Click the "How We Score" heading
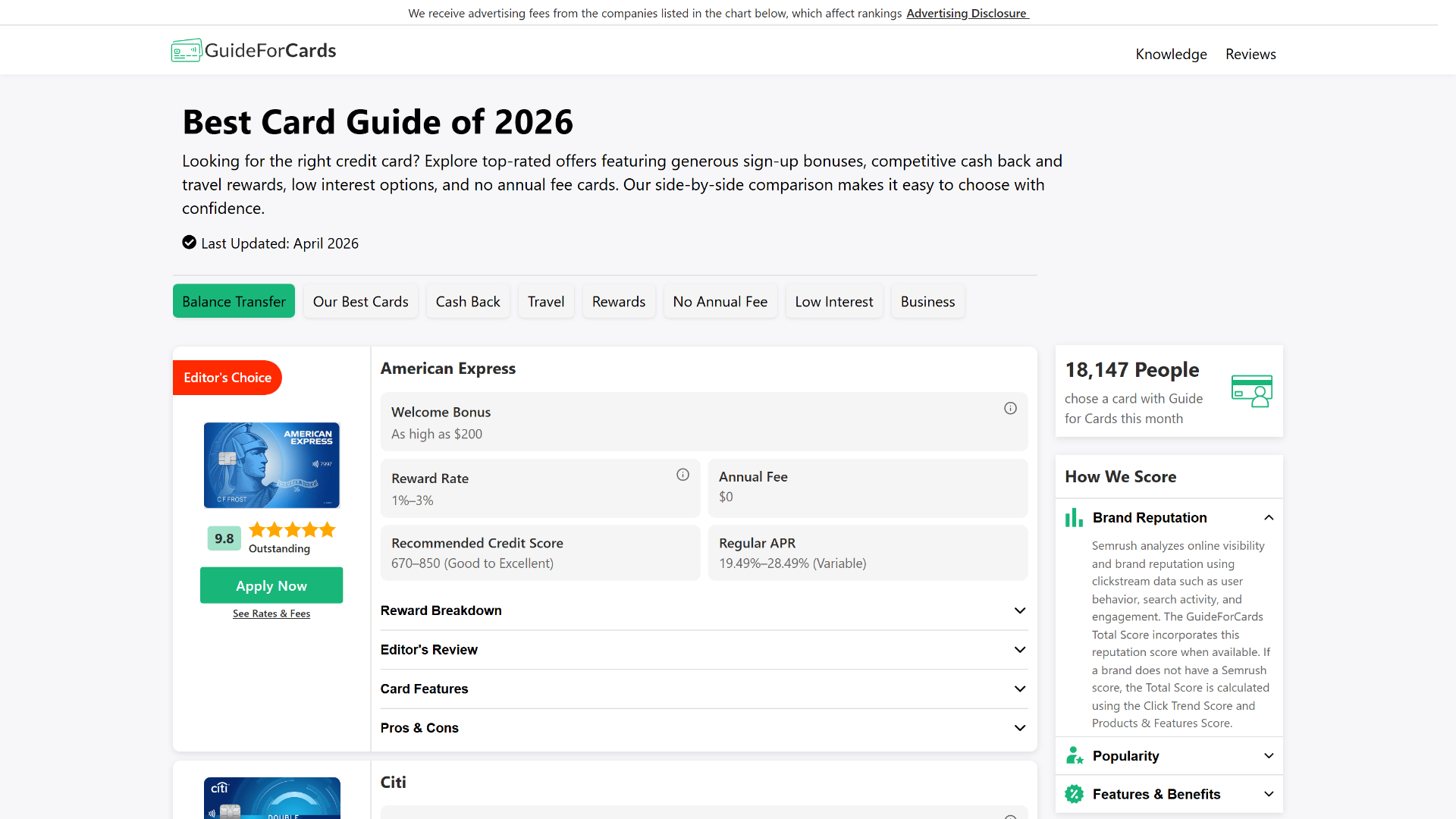This screenshot has height=819, width=1456. click(x=1121, y=477)
